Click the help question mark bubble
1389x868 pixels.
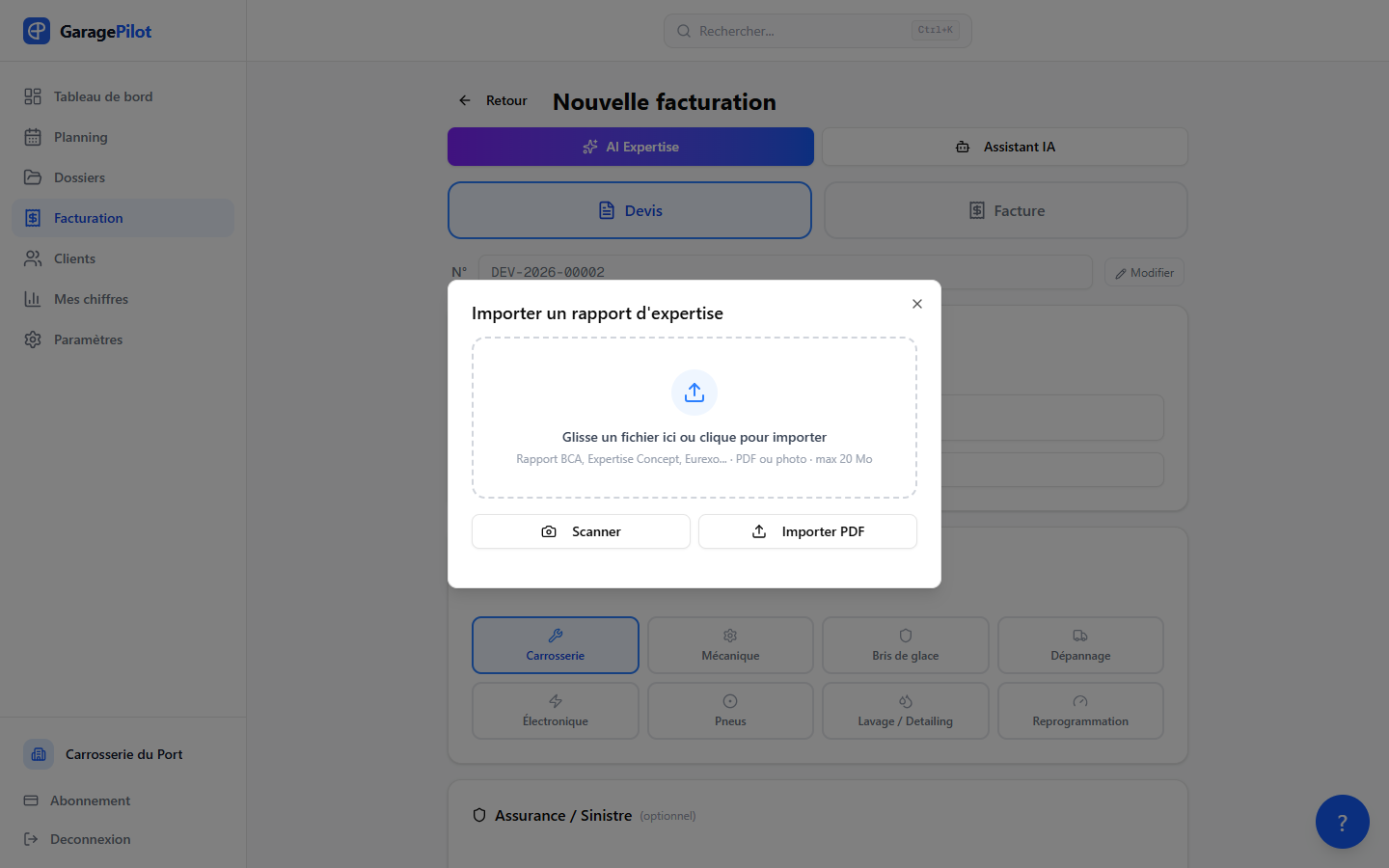click(1343, 822)
